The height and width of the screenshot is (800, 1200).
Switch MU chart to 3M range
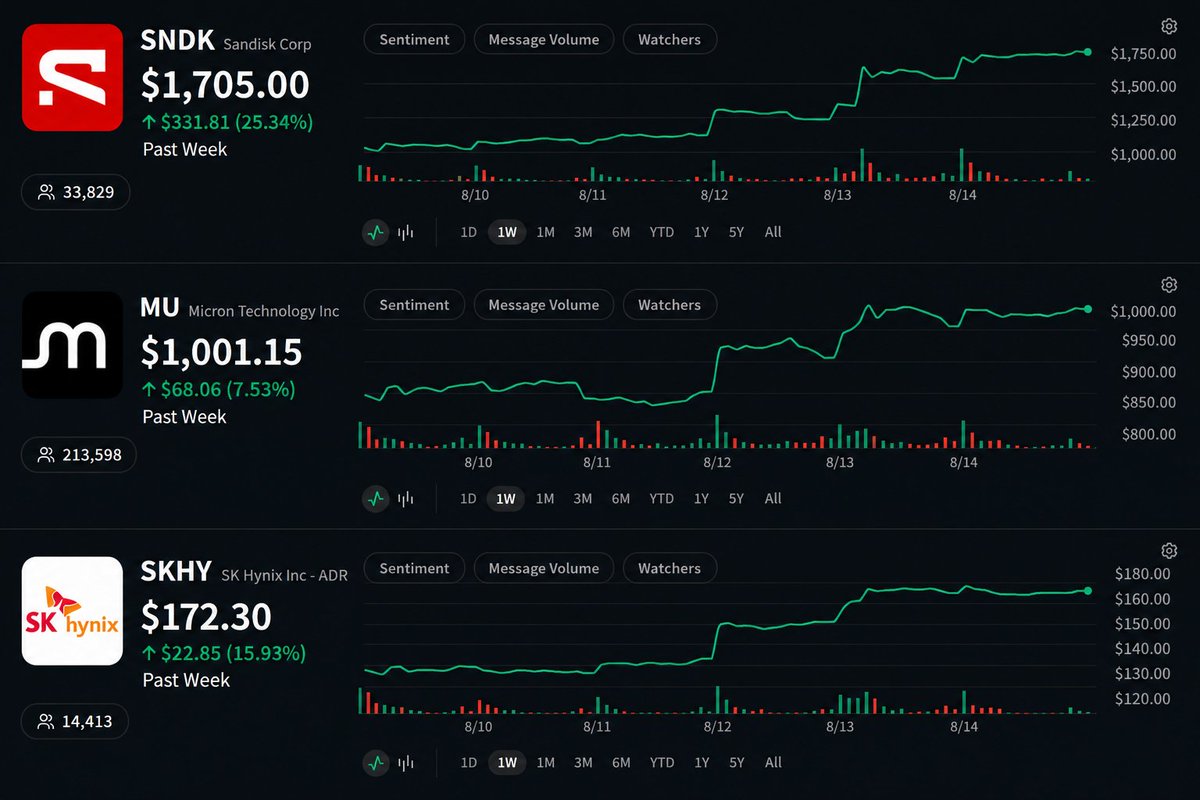tap(583, 498)
